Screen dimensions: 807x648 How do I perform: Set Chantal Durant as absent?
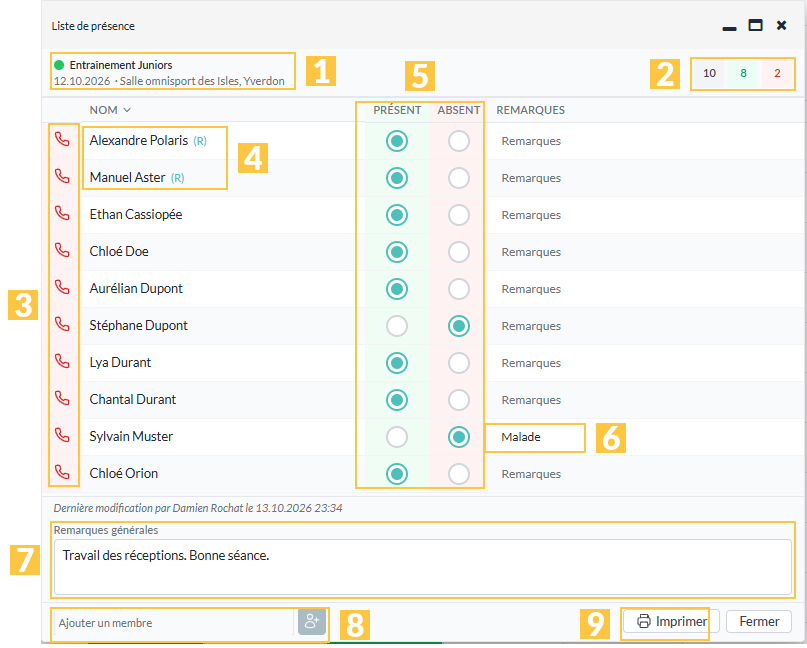pos(459,400)
